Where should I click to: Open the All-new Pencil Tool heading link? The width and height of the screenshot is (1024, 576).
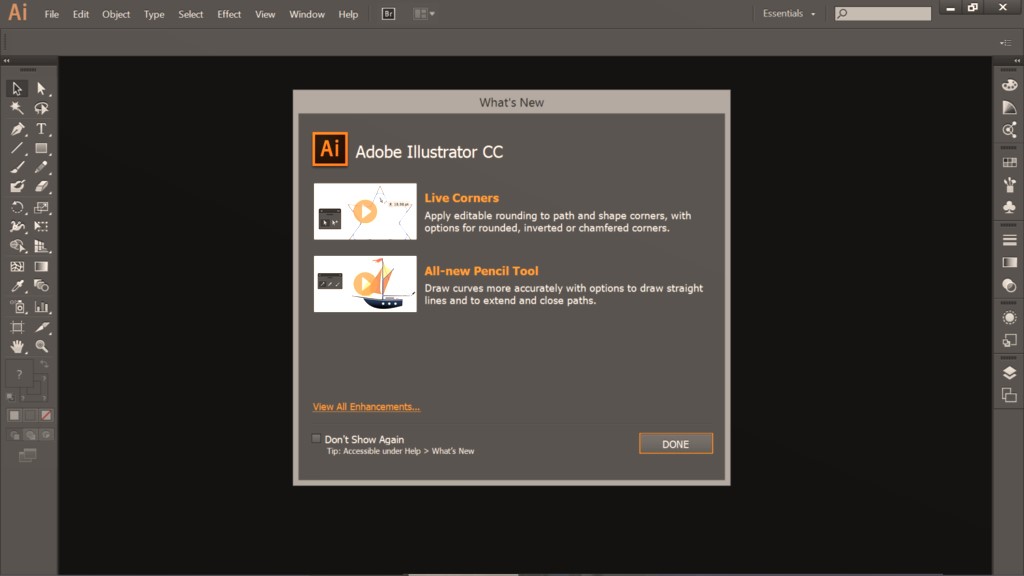click(481, 271)
